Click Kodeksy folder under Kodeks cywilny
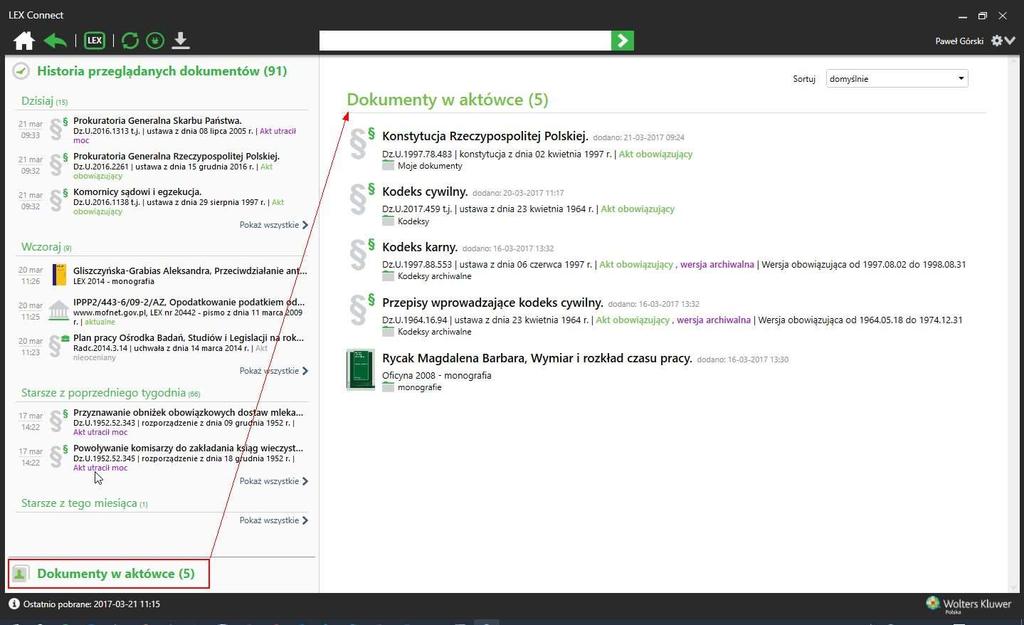1024x625 pixels. pyautogui.click(x=413, y=221)
